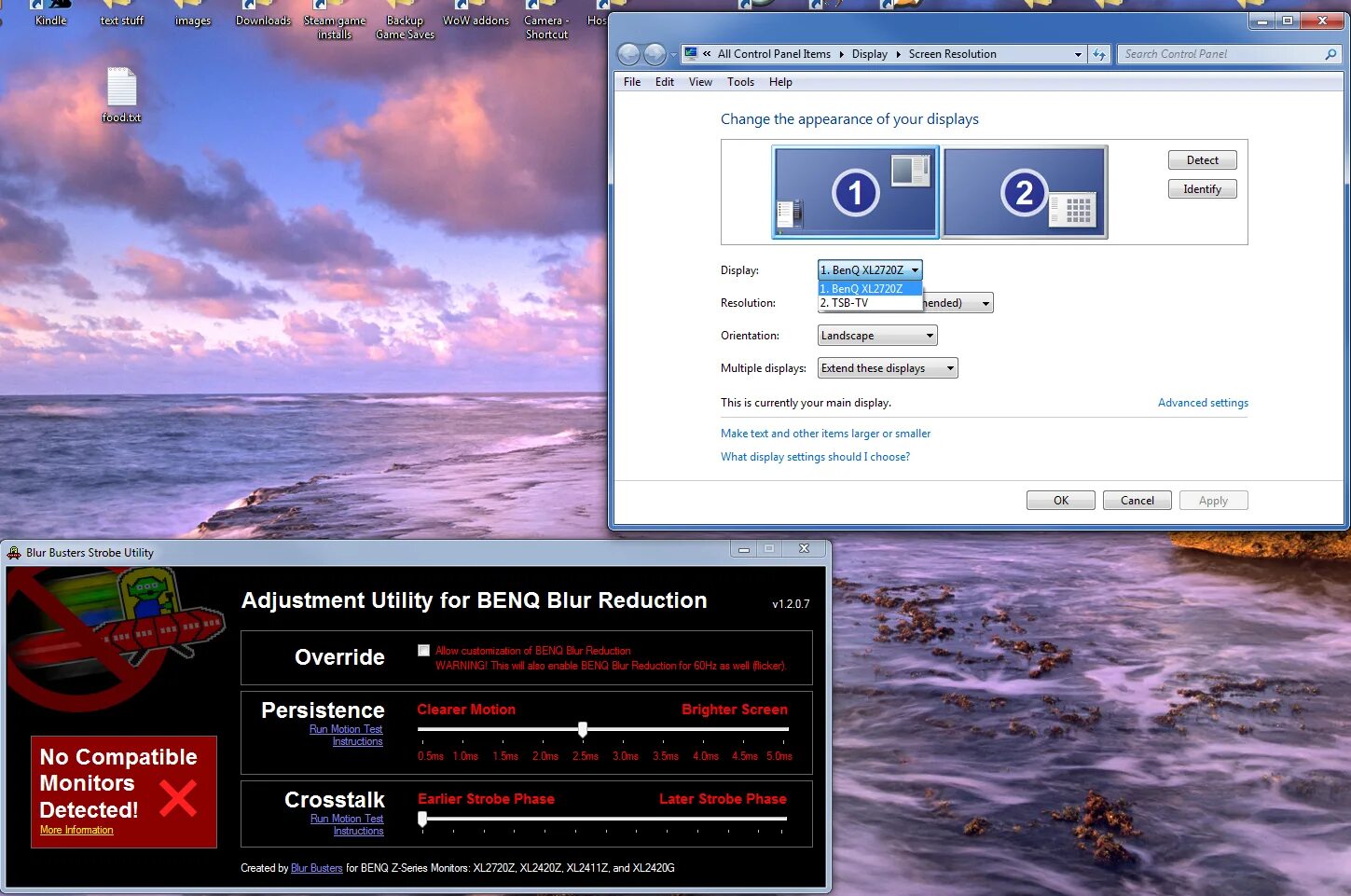Open the Steam game installs folder
This screenshot has width=1351, height=896.
click(x=335, y=21)
